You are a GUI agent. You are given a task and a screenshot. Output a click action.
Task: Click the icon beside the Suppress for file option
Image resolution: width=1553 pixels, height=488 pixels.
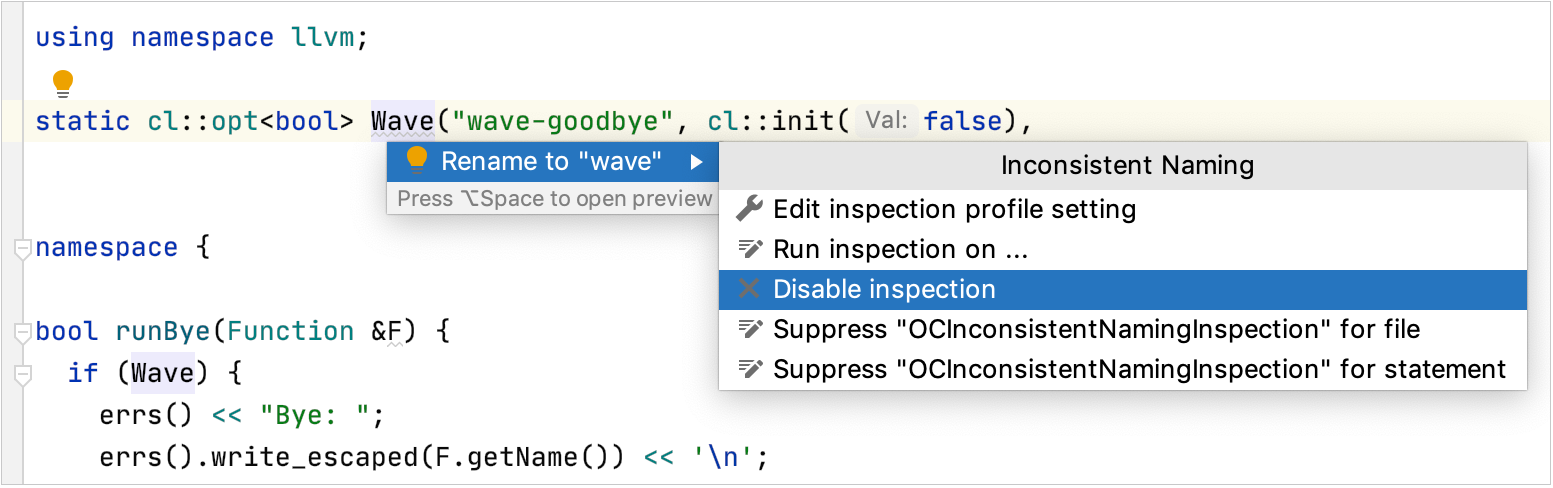pos(749,329)
